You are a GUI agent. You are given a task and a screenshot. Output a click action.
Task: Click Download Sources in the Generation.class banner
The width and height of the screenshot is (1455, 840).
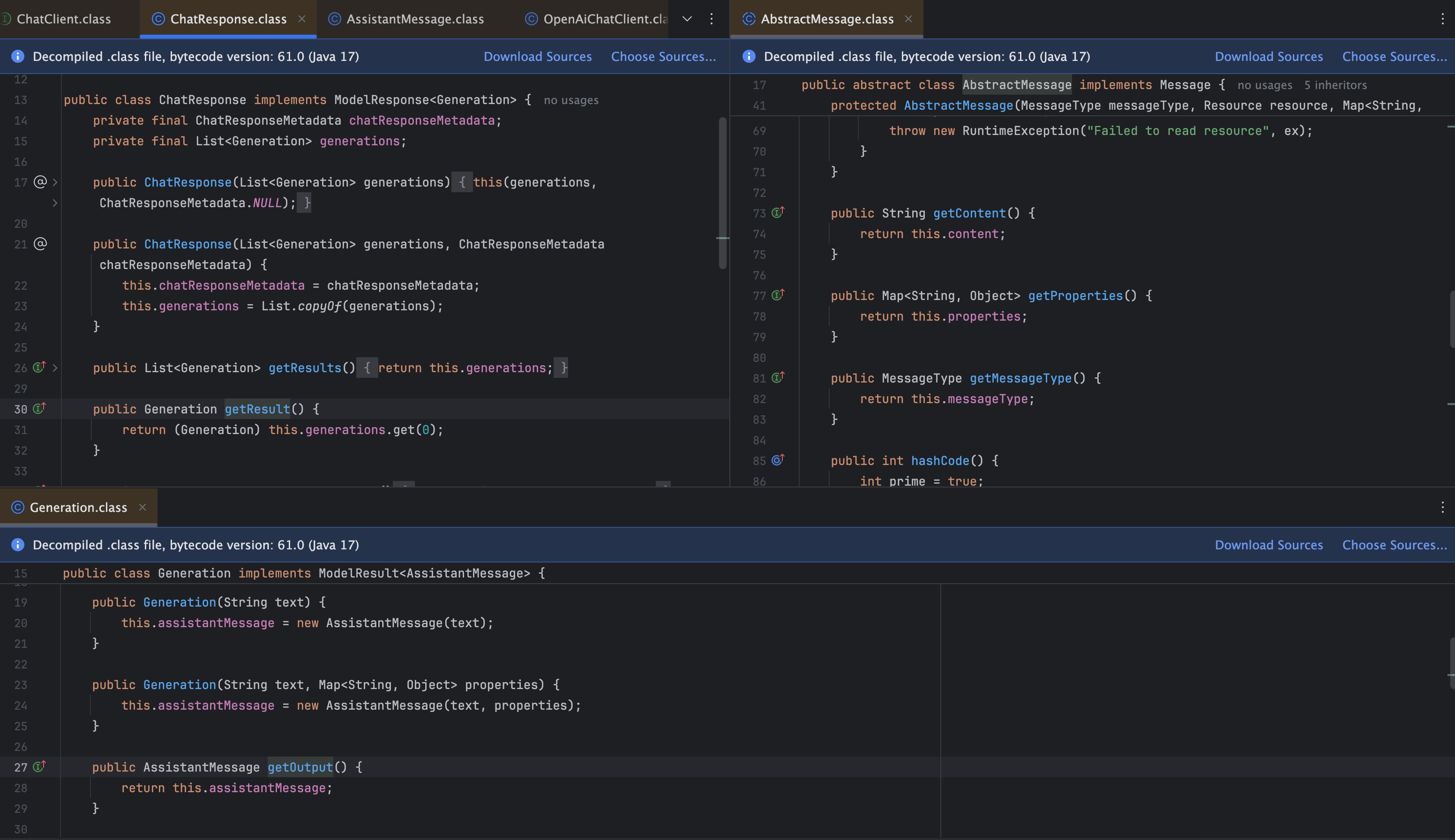tap(1268, 545)
